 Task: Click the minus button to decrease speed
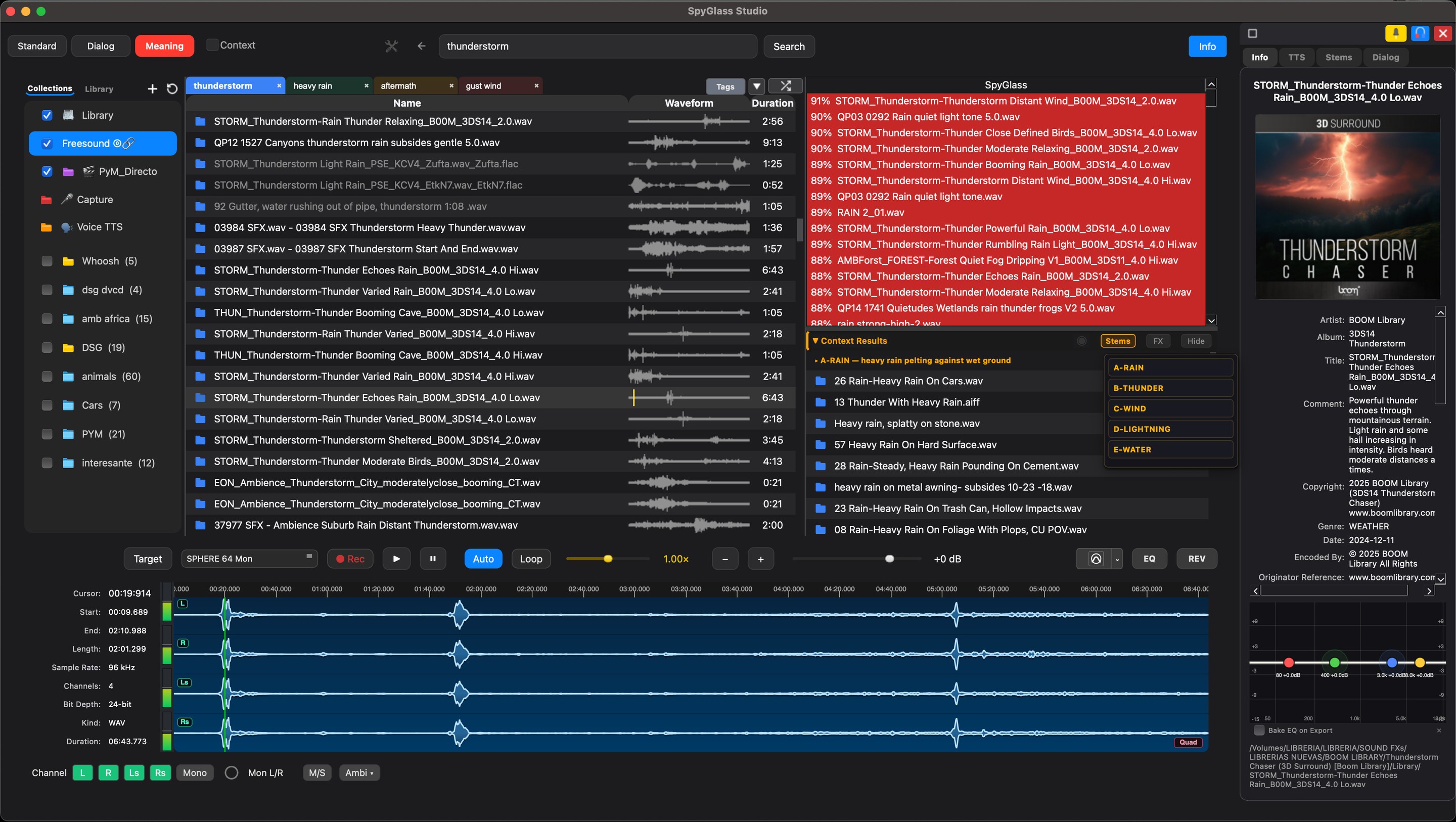click(725, 559)
